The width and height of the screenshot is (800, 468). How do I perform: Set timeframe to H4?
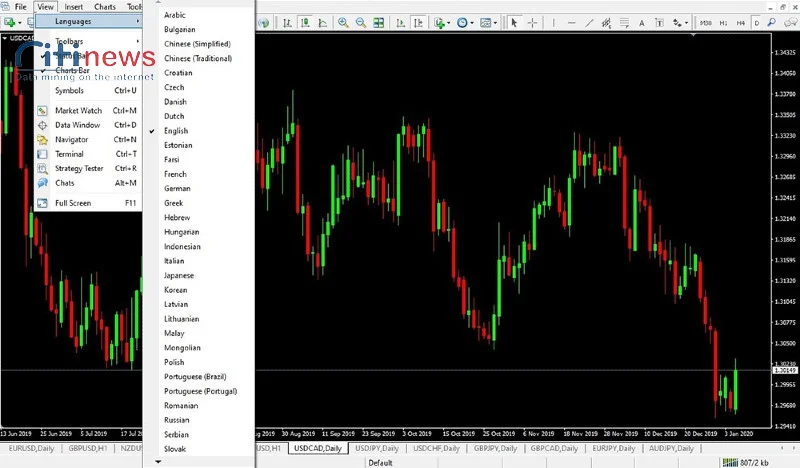741,22
